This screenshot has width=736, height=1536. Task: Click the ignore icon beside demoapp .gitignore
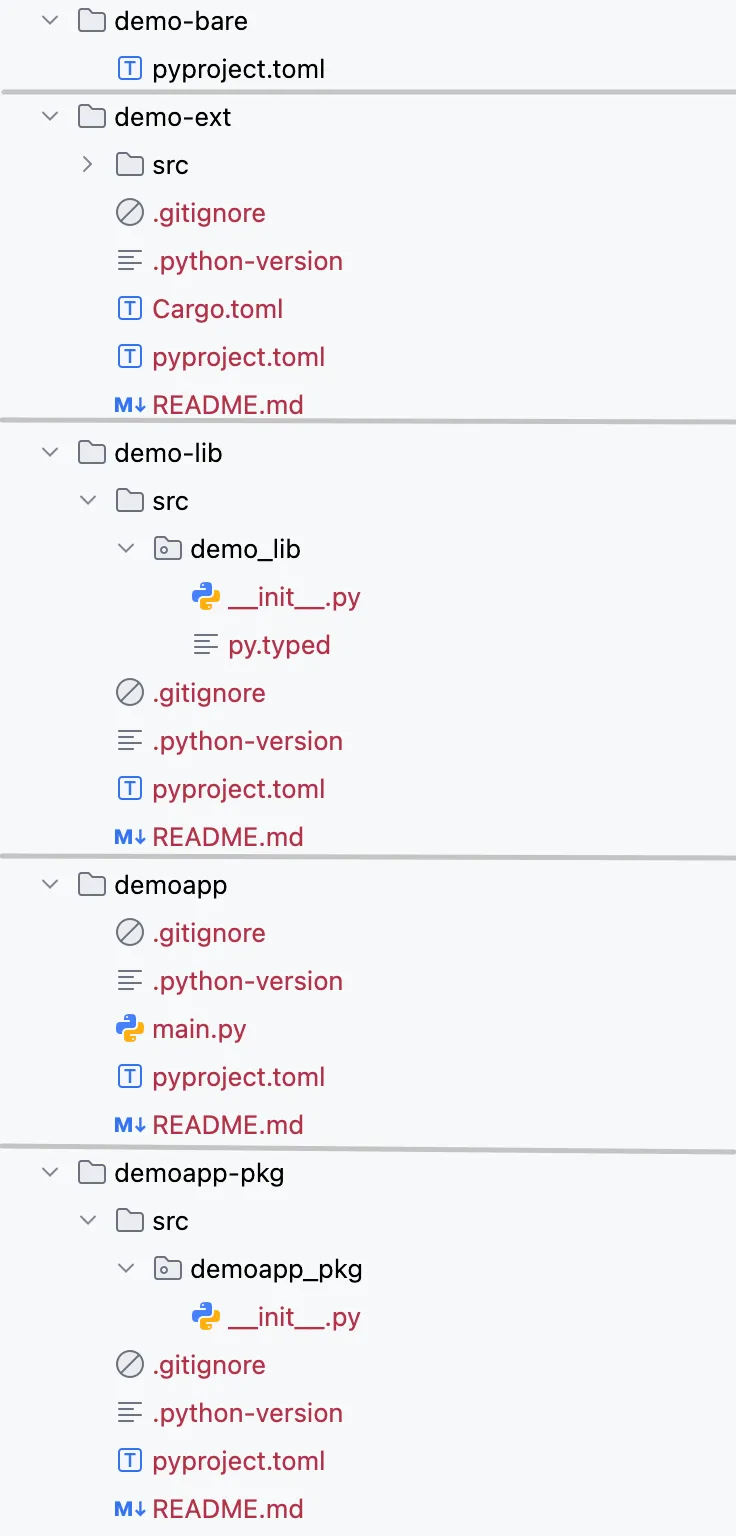tap(129, 933)
